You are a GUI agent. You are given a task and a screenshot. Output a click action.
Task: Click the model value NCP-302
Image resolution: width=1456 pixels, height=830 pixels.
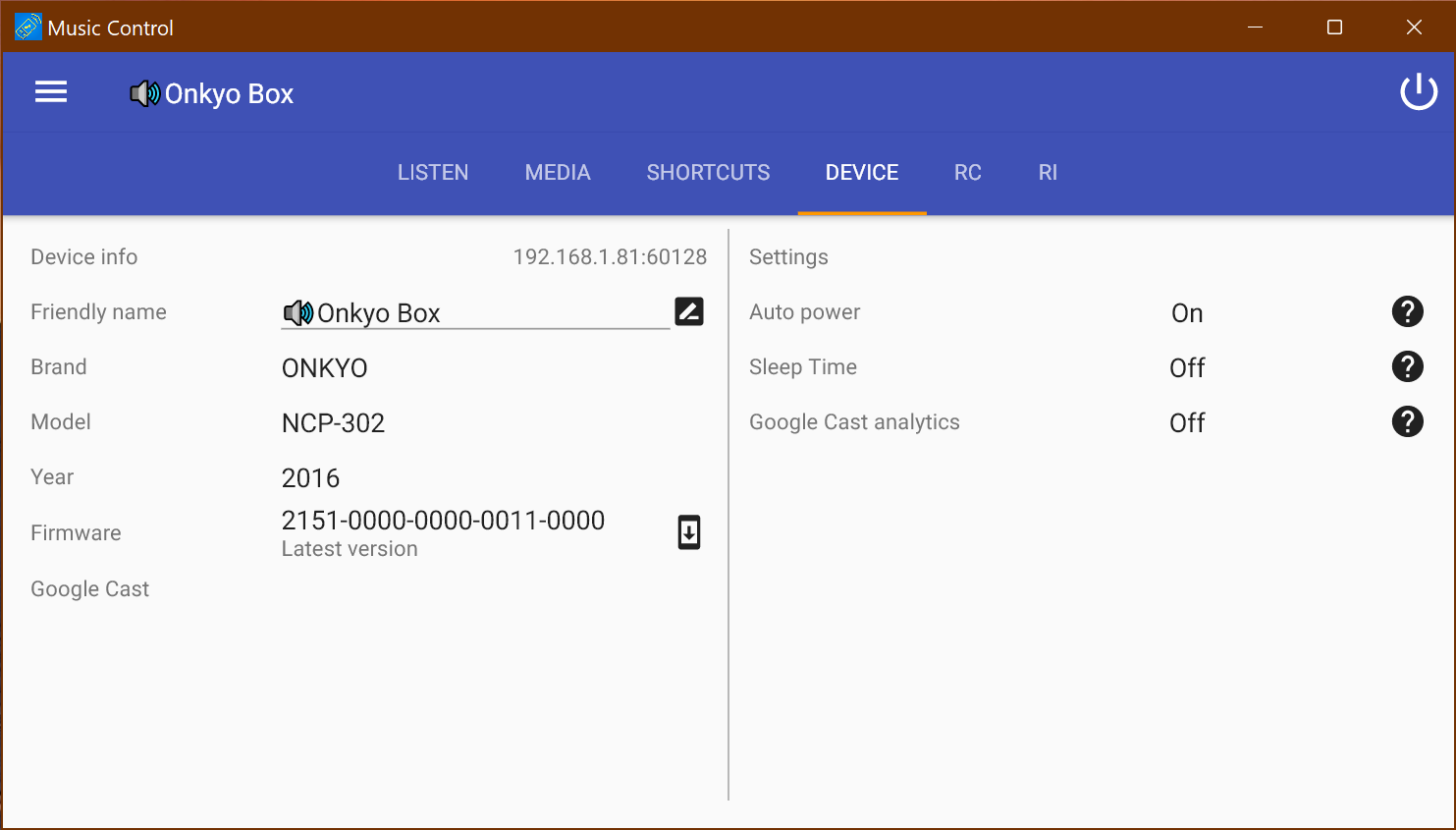pyautogui.click(x=333, y=423)
